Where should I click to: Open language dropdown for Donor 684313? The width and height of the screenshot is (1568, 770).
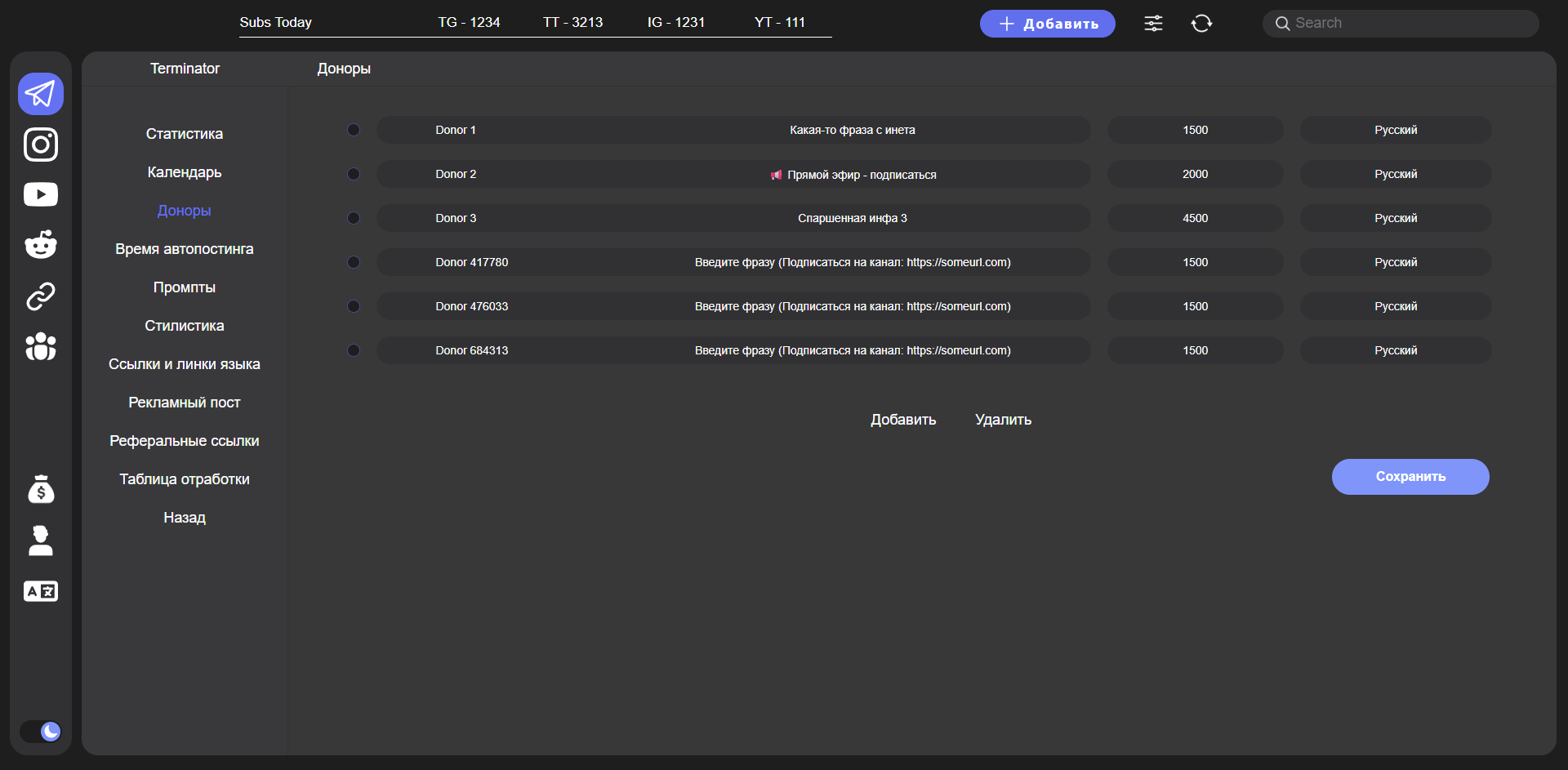click(1395, 350)
